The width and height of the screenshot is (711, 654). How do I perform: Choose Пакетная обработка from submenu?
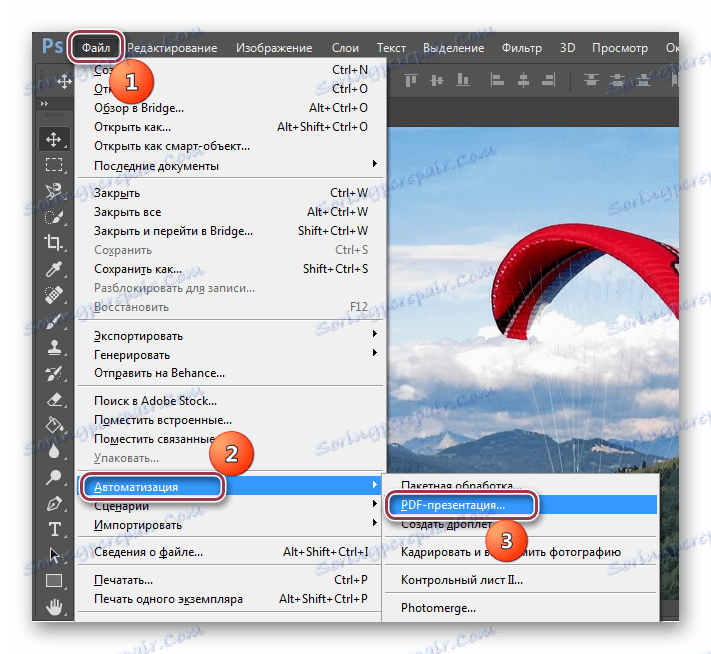(521, 485)
